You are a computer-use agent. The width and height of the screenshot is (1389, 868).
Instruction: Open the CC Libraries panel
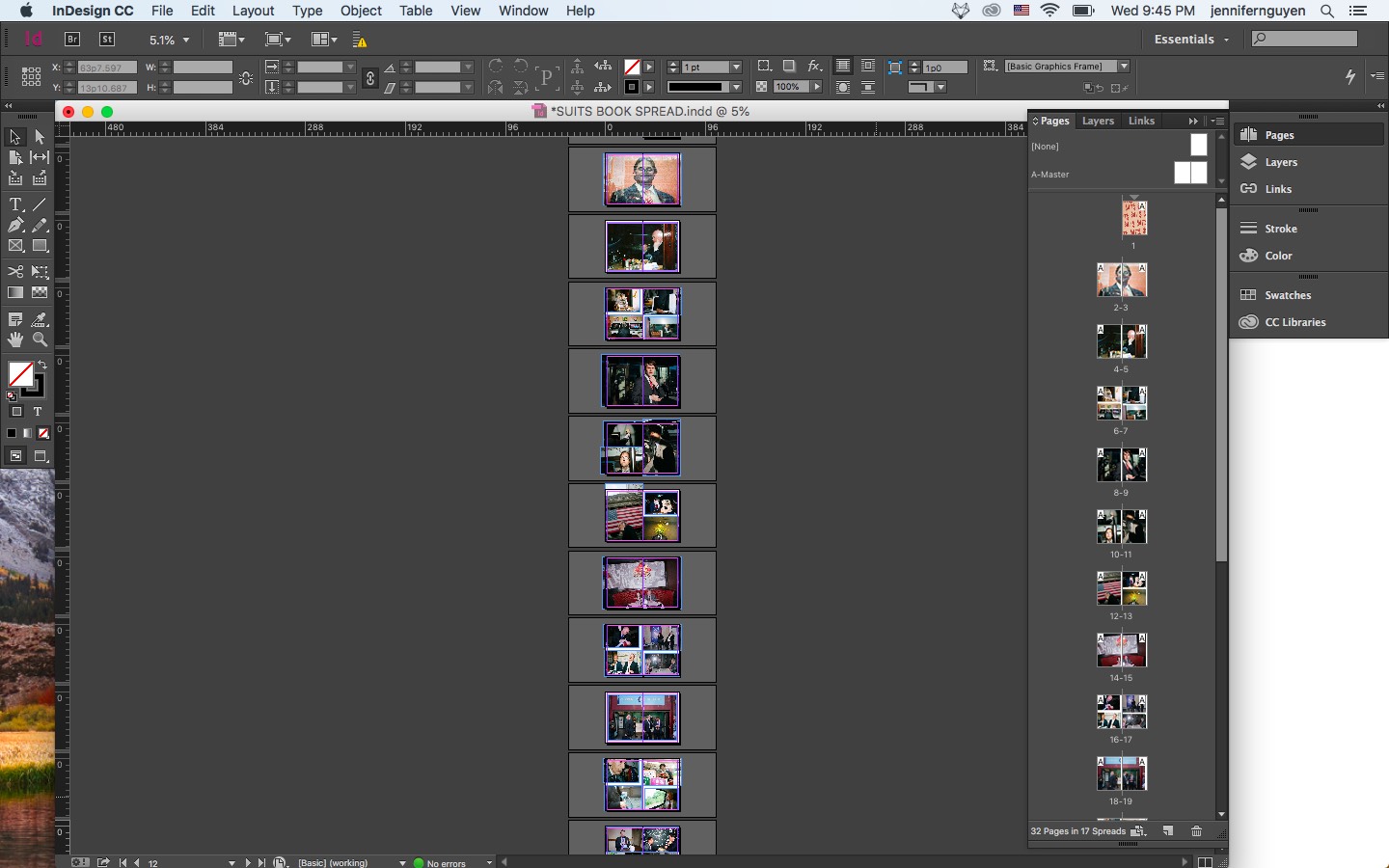pyautogui.click(x=1294, y=322)
